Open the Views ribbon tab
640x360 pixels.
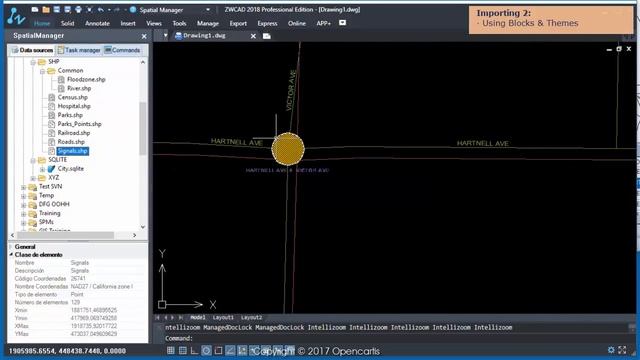(154, 23)
